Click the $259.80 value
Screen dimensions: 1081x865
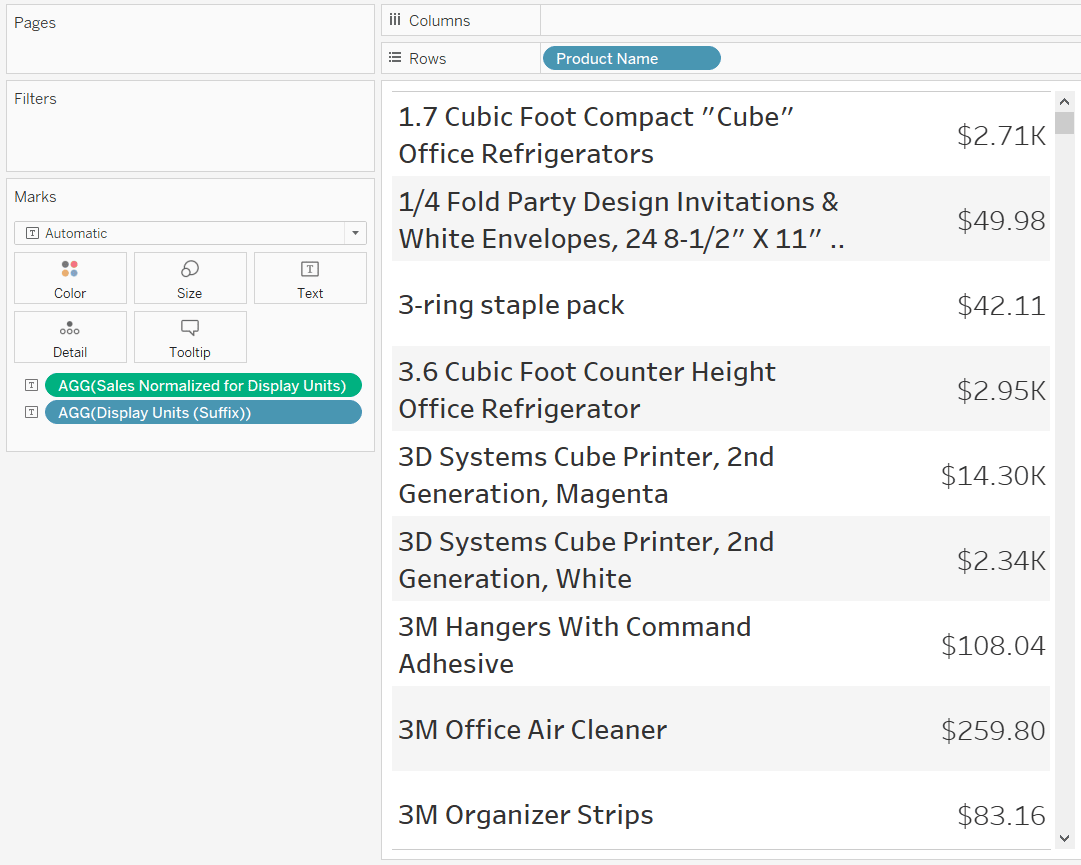pyautogui.click(x=993, y=731)
